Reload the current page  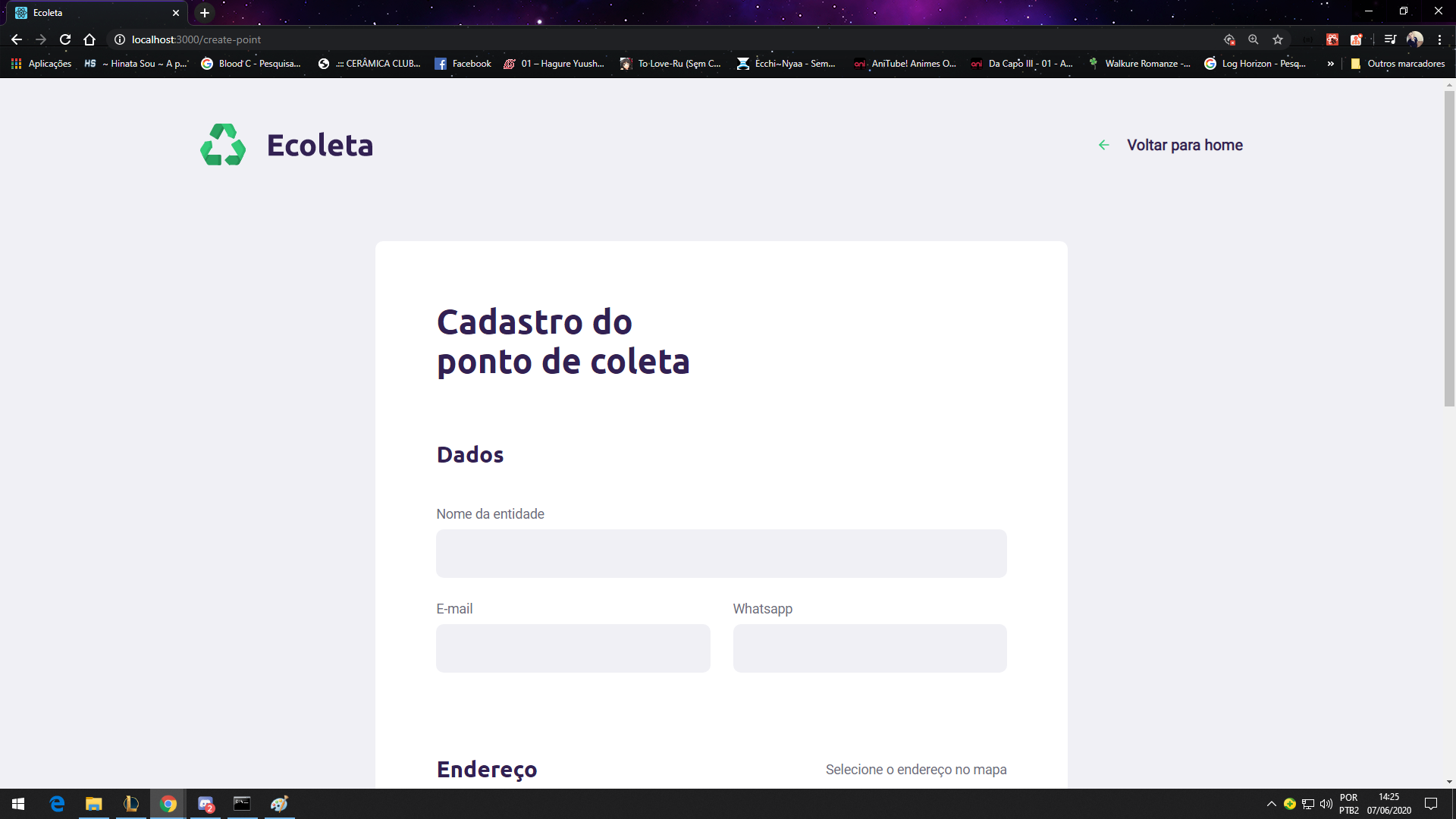click(x=65, y=39)
